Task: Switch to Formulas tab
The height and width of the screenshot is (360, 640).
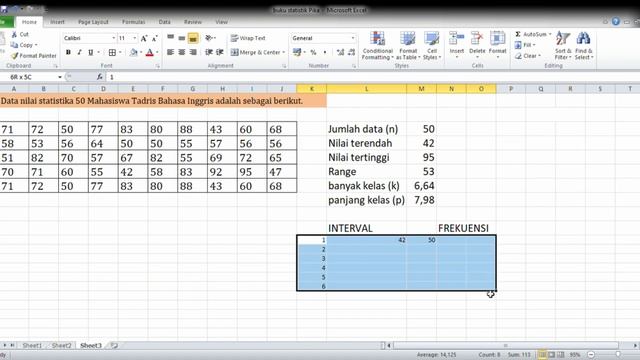Action: tap(133, 22)
